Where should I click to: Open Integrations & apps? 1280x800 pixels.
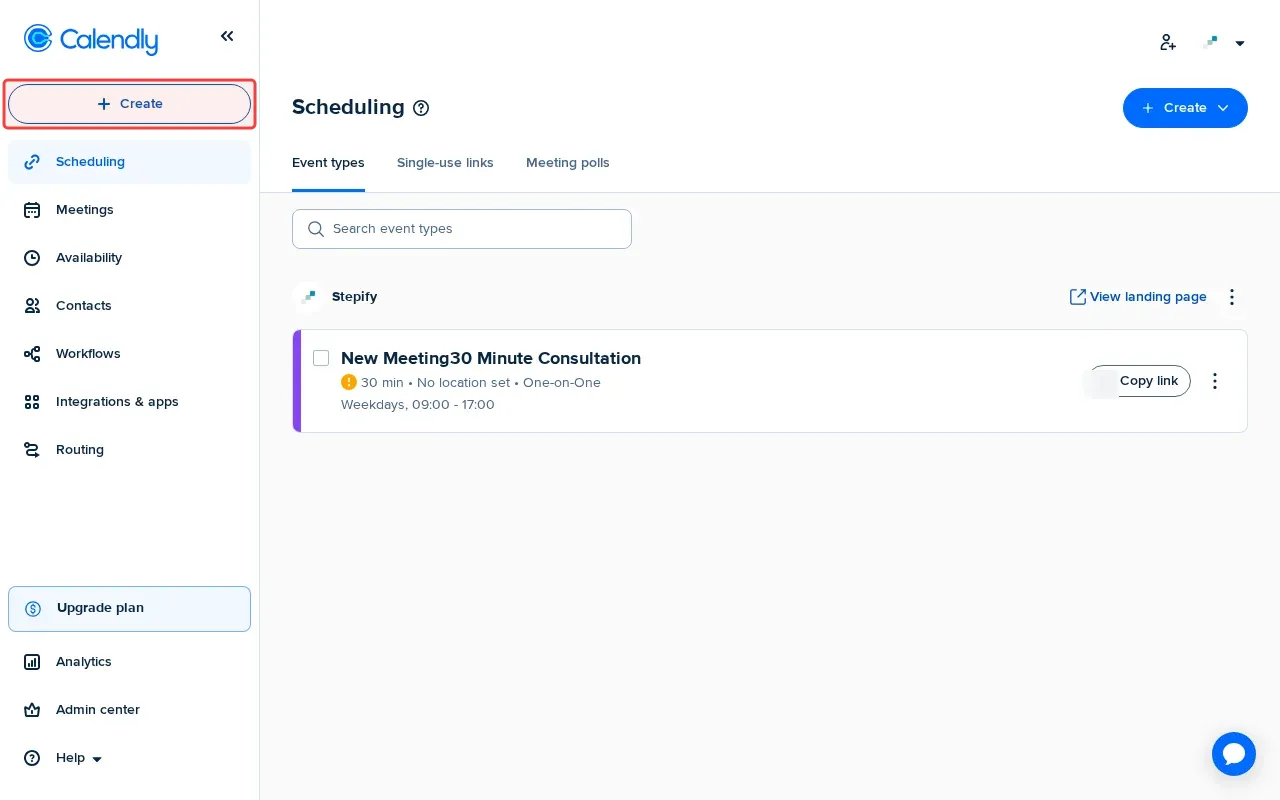(x=117, y=402)
